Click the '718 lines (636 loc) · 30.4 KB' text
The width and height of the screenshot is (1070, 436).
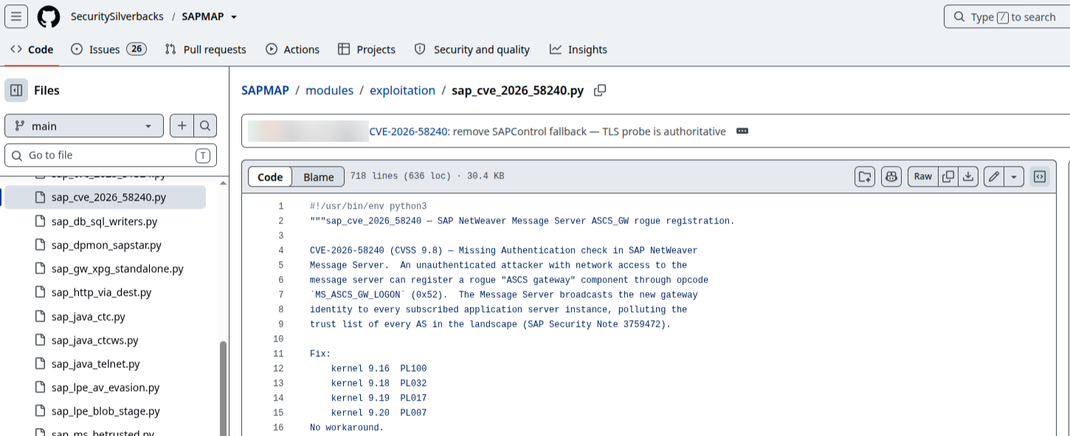tap(427, 176)
